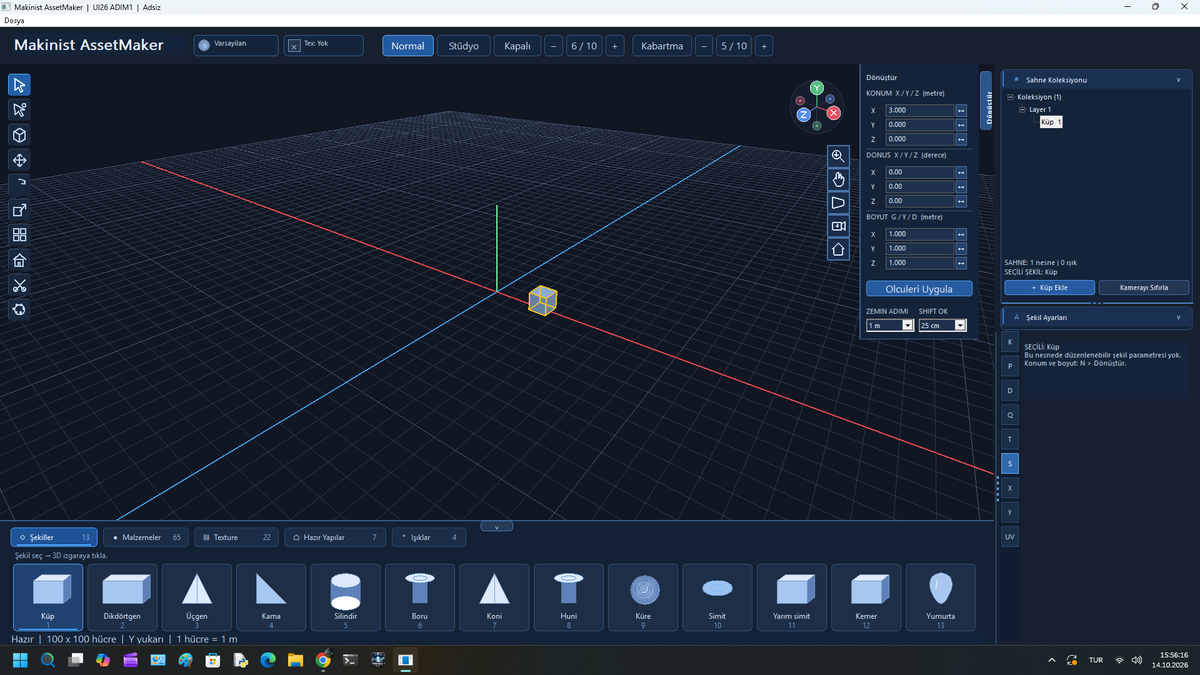Select the Silindir shape thumbnail

(x=345, y=597)
